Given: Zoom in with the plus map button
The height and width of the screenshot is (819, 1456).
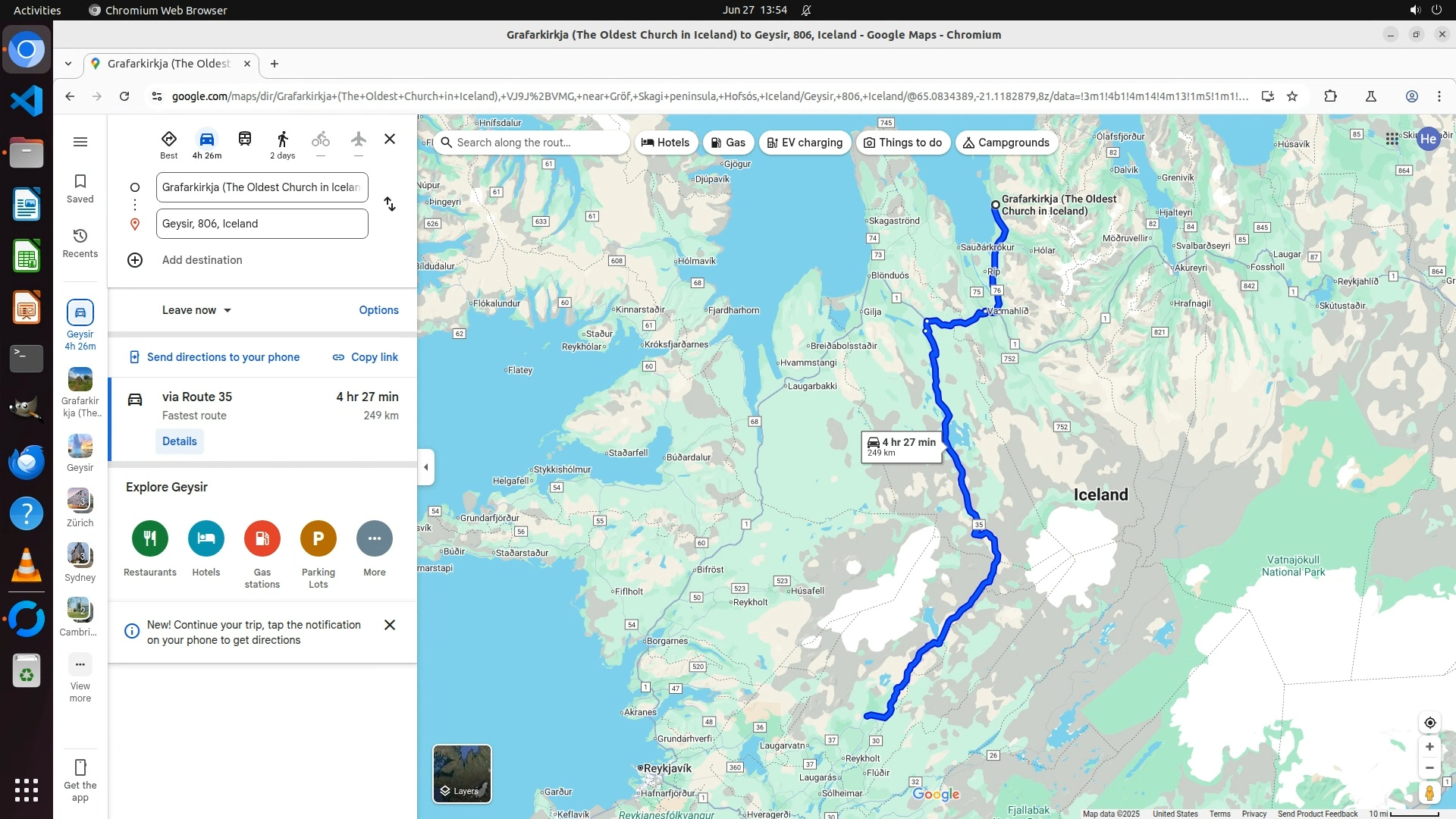Looking at the screenshot, I should click(x=1429, y=747).
